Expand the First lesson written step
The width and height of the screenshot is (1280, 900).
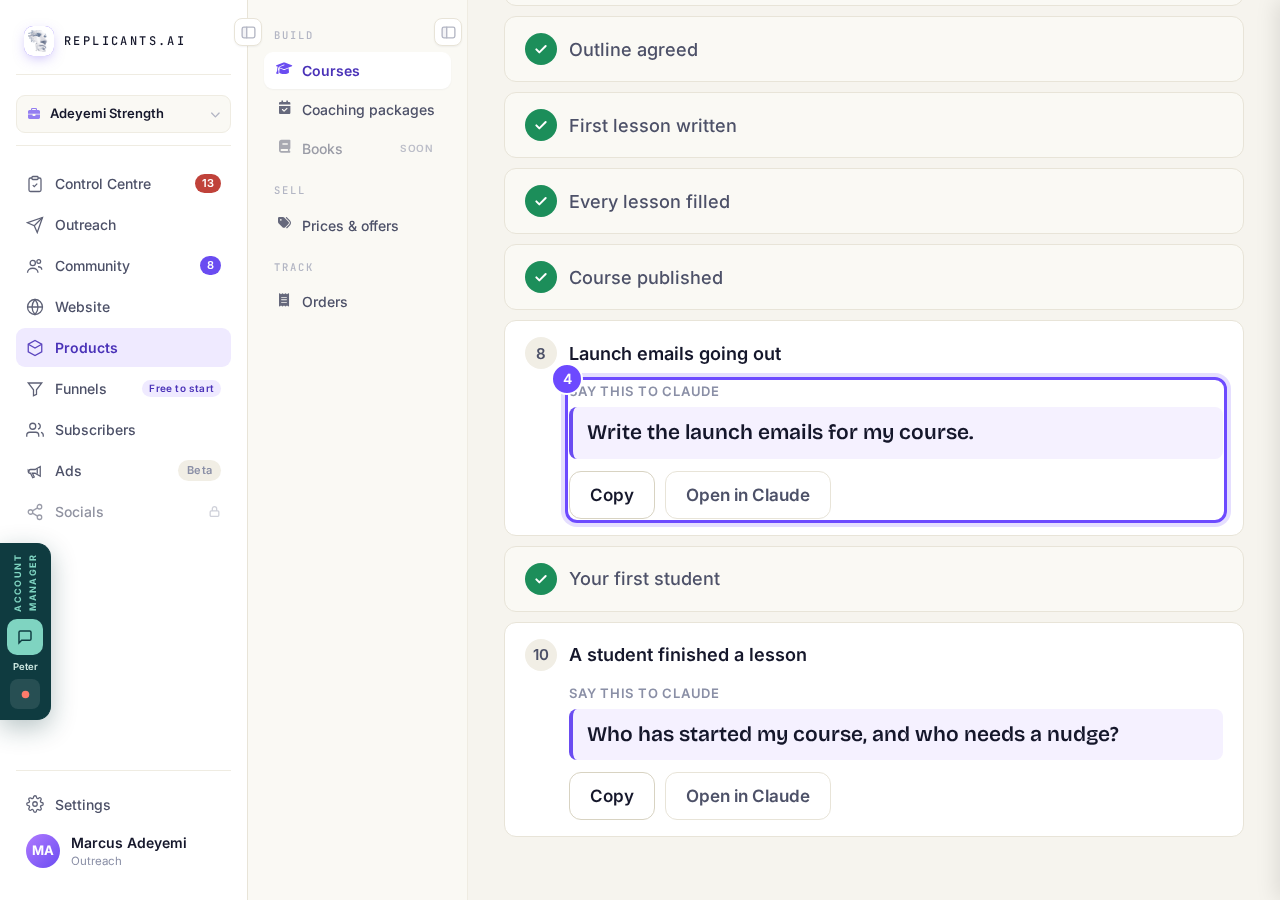[874, 125]
